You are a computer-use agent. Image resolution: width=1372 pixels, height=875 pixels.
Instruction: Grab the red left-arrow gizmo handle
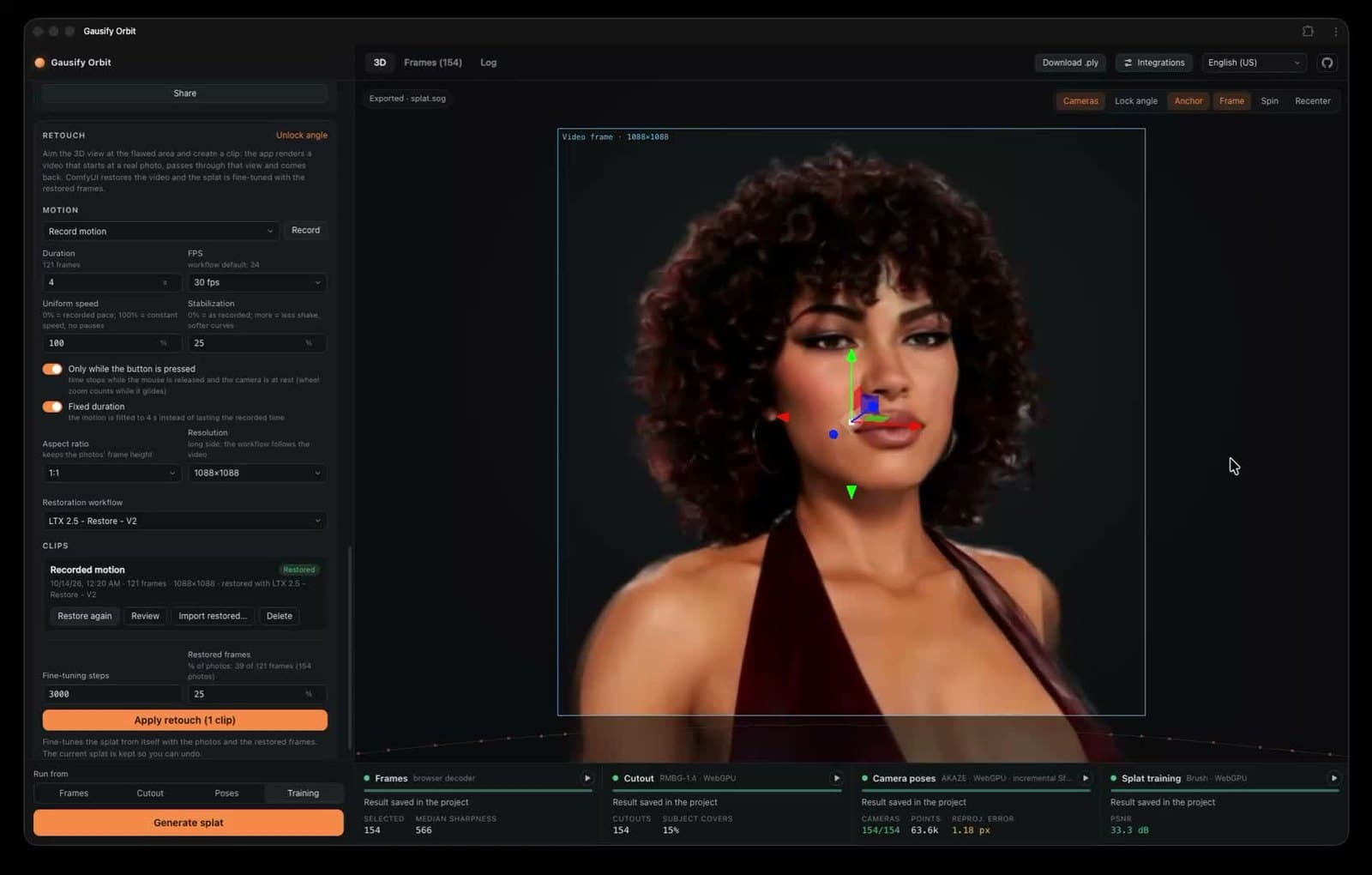click(x=782, y=417)
